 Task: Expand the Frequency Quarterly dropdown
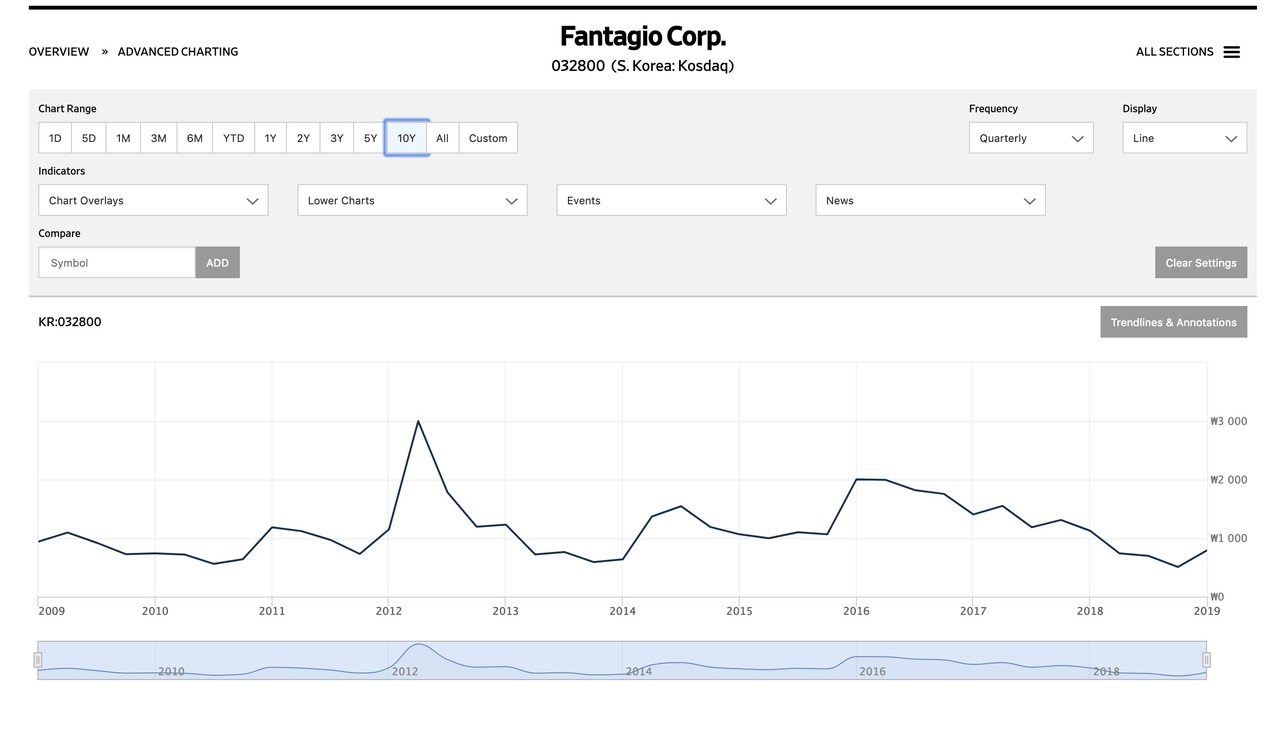tap(1030, 138)
